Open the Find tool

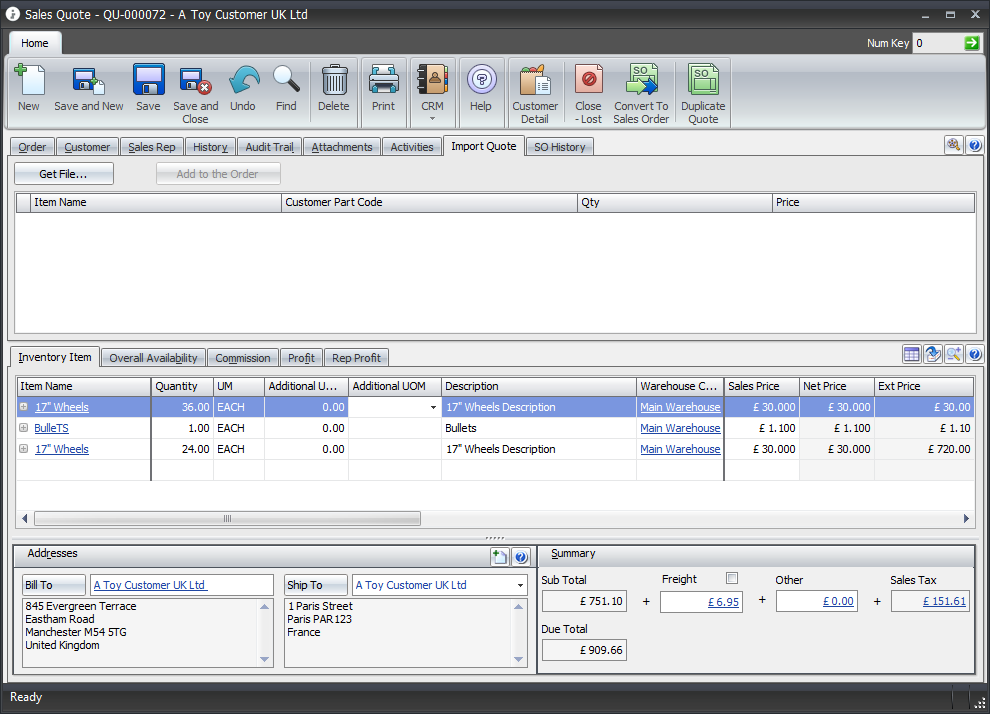coord(286,88)
